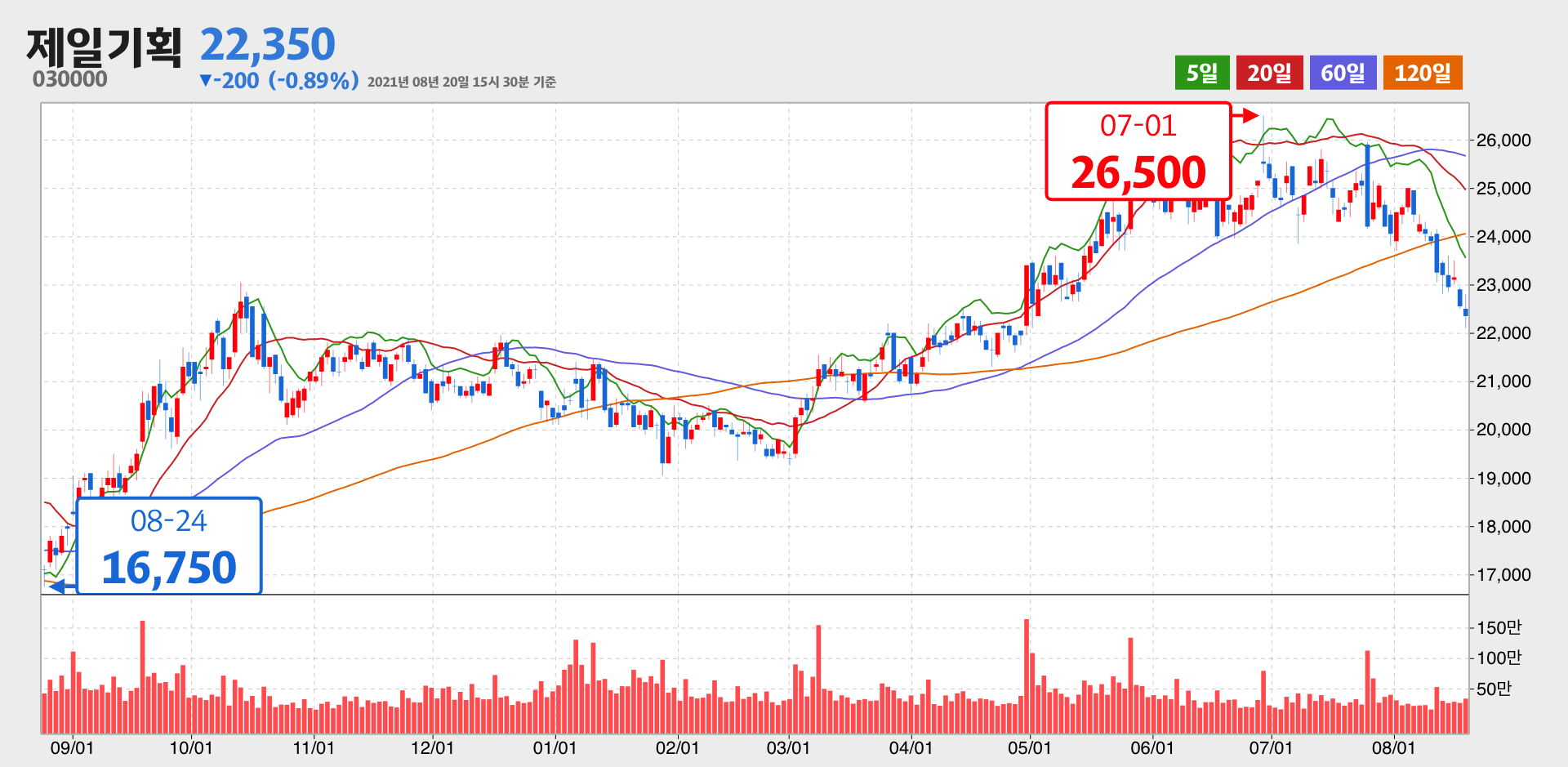Click the 02/01 date axis label
The image size is (1568, 767).
(x=677, y=748)
